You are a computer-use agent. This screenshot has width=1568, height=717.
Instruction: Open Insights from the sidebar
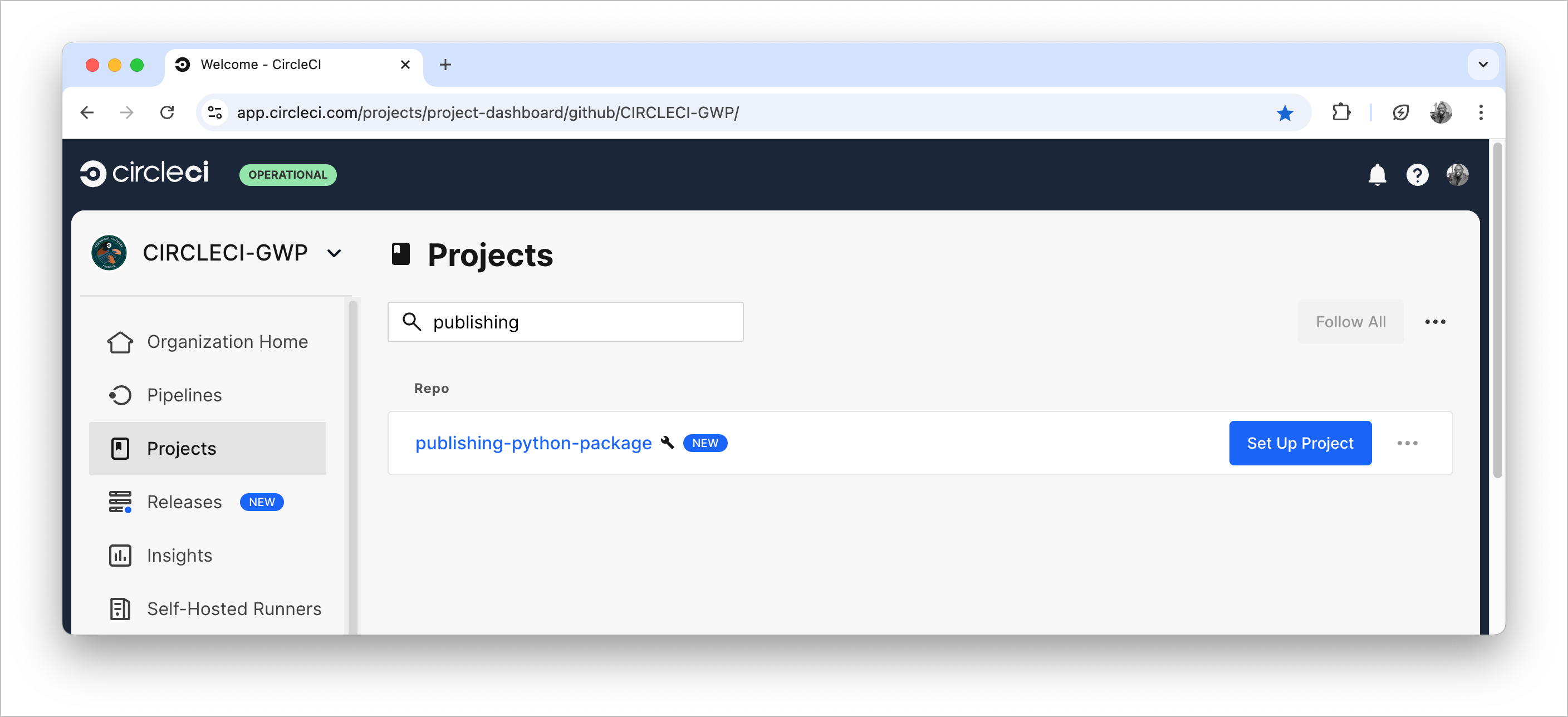coord(179,555)
